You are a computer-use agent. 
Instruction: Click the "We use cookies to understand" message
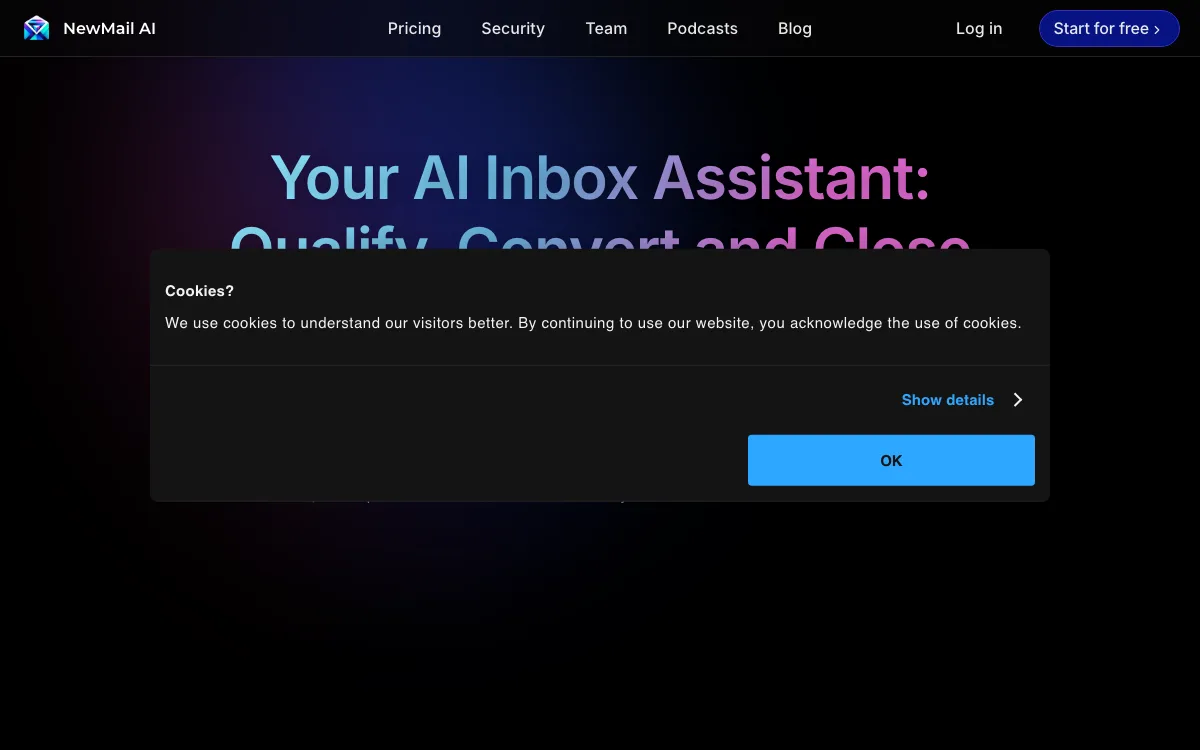[593, 323]
